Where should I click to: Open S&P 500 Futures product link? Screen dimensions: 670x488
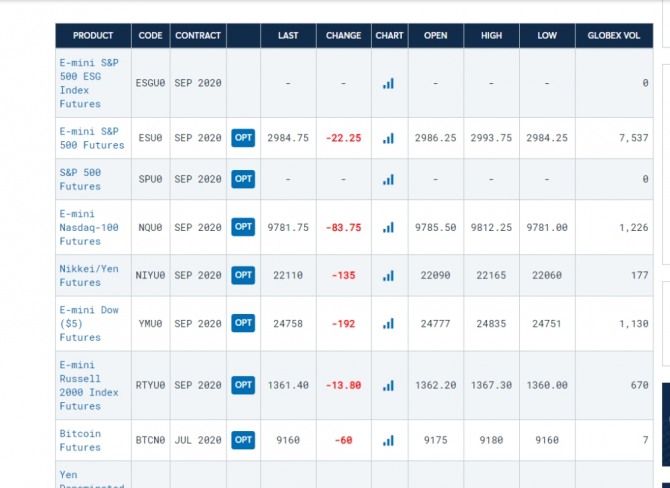tap(80, 179)
